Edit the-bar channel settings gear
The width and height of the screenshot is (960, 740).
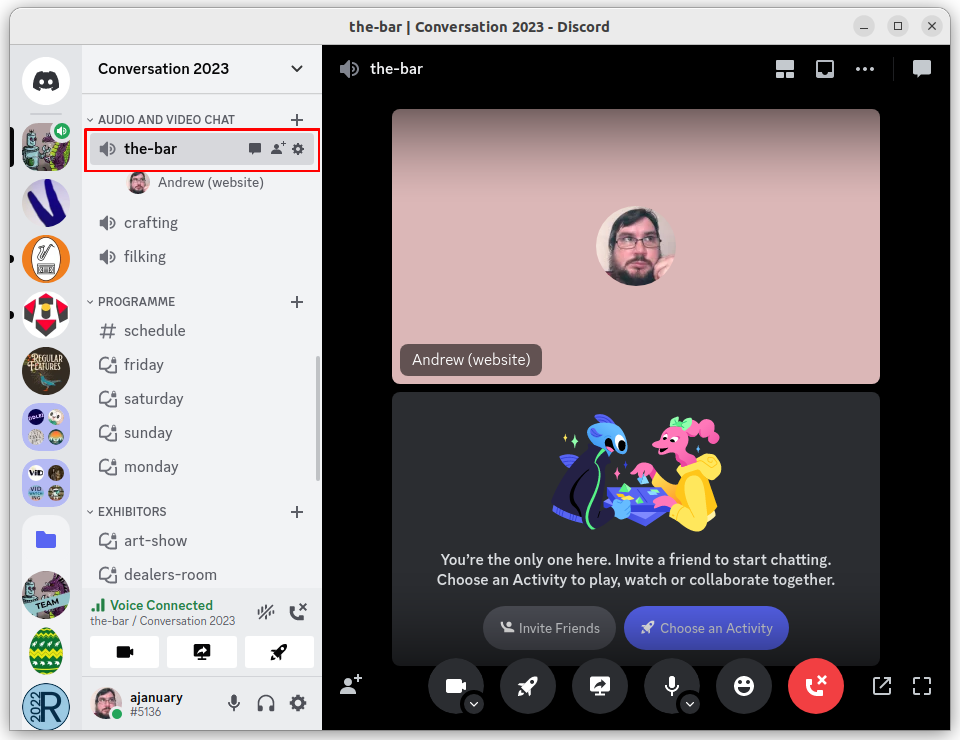point(298,149)
